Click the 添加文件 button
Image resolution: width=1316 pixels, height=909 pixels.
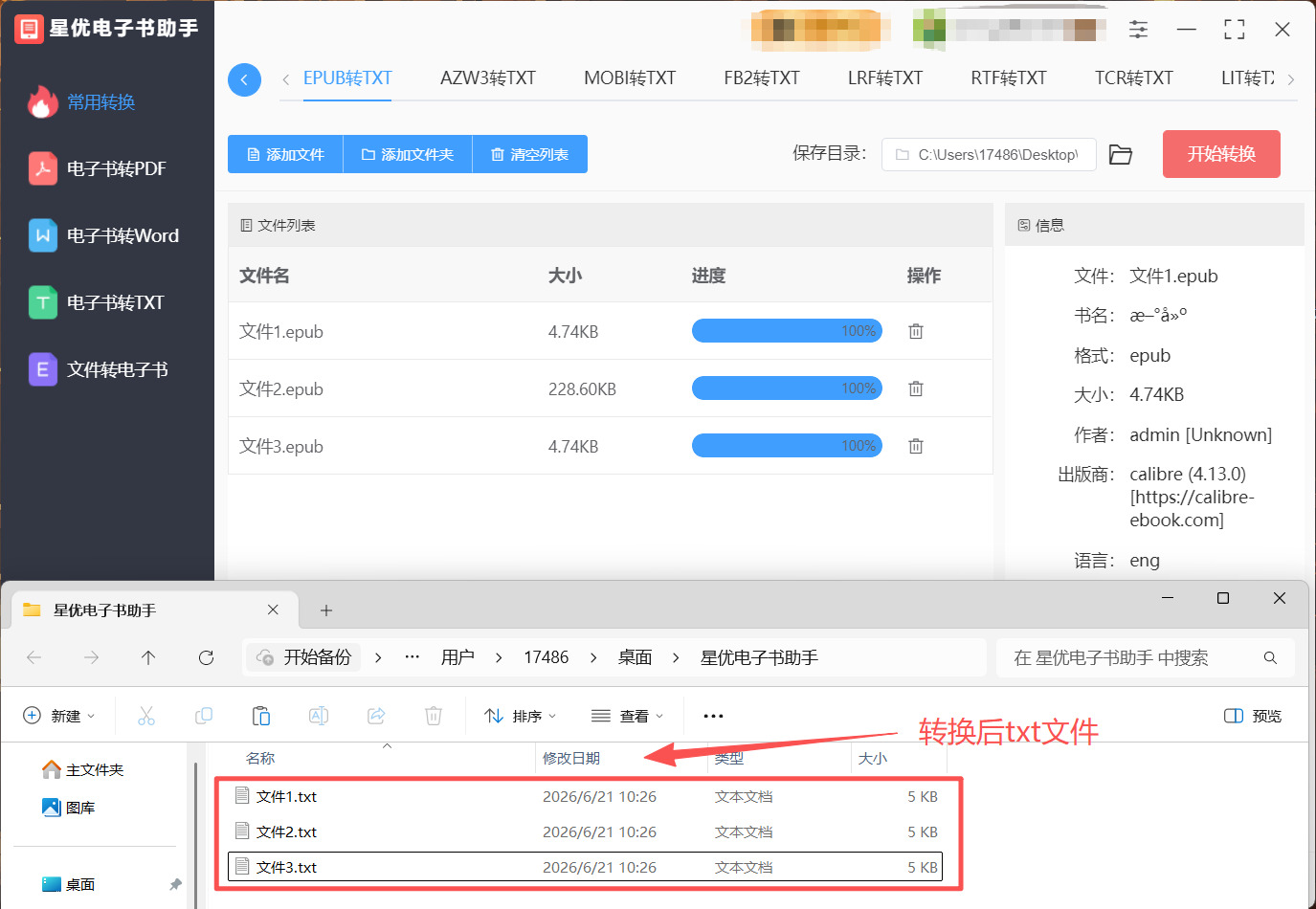[x=285, y=154]
